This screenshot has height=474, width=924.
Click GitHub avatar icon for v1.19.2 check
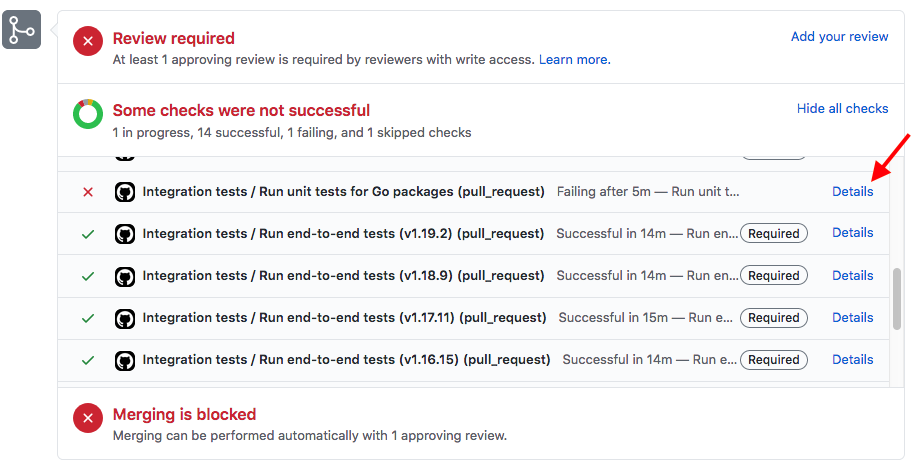coord(125,234)
